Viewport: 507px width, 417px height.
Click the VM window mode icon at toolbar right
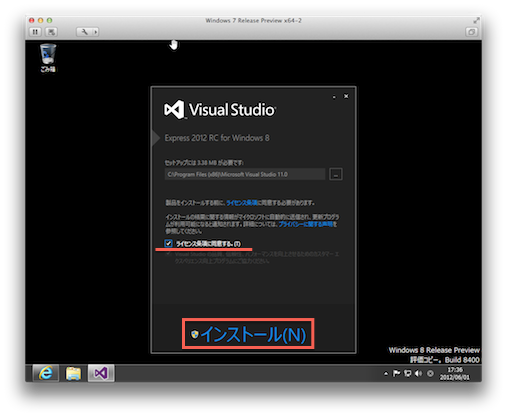click(x=471, y=32)
